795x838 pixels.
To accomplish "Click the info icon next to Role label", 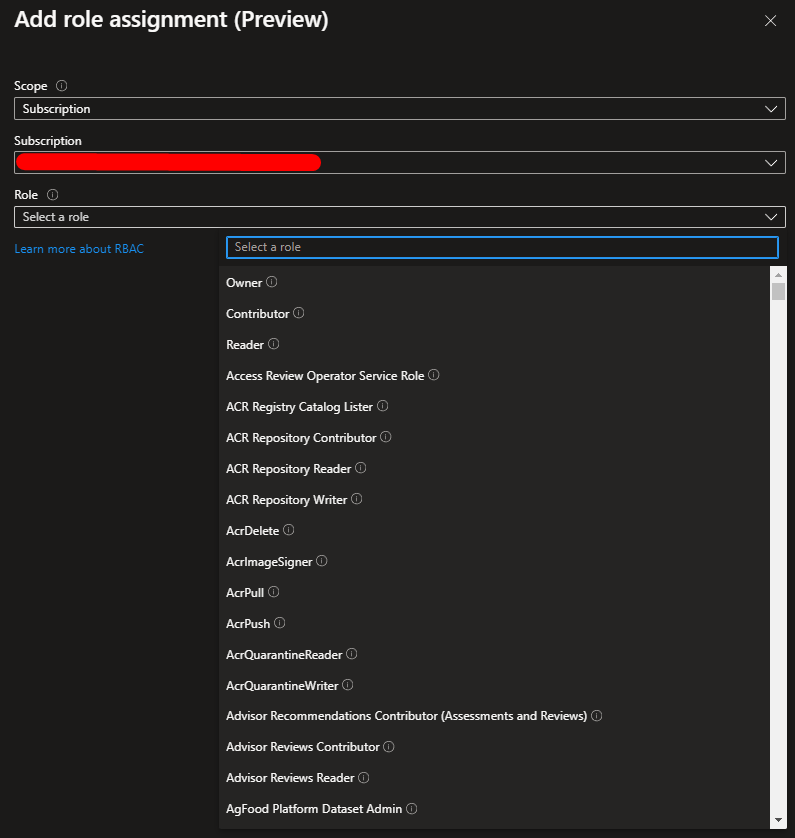I will 53,195.
